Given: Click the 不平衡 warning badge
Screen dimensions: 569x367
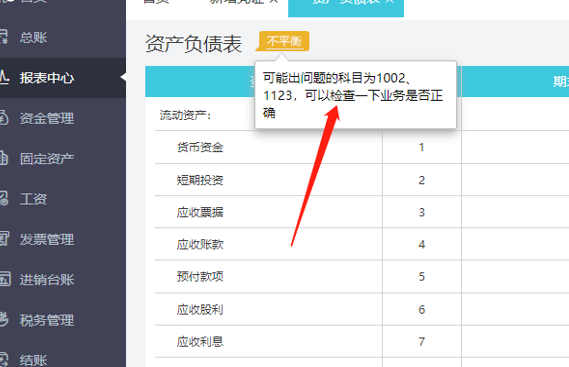Looking at the screenshot, I should pyautogui.click(x=284, y=41).
